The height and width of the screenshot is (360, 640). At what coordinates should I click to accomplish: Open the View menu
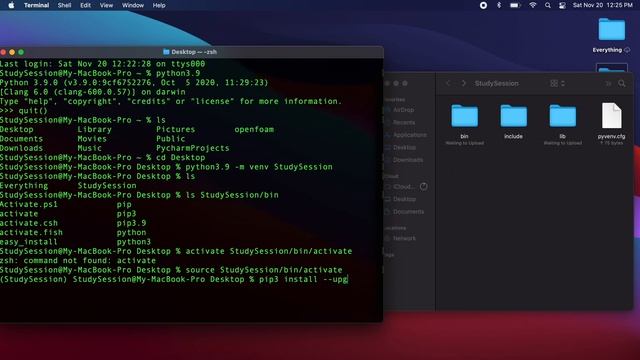click(x=106, y=5)
